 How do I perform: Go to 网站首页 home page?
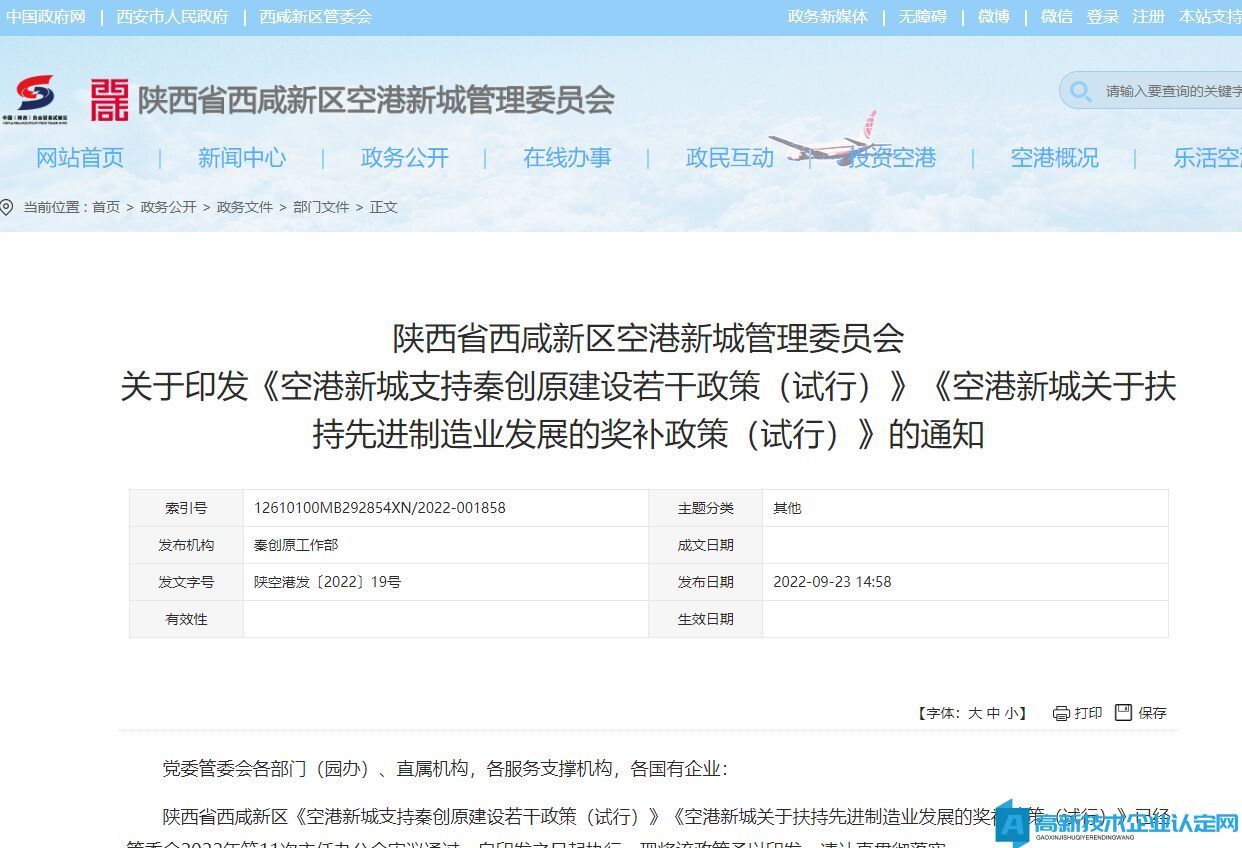[x=80, y=158]
